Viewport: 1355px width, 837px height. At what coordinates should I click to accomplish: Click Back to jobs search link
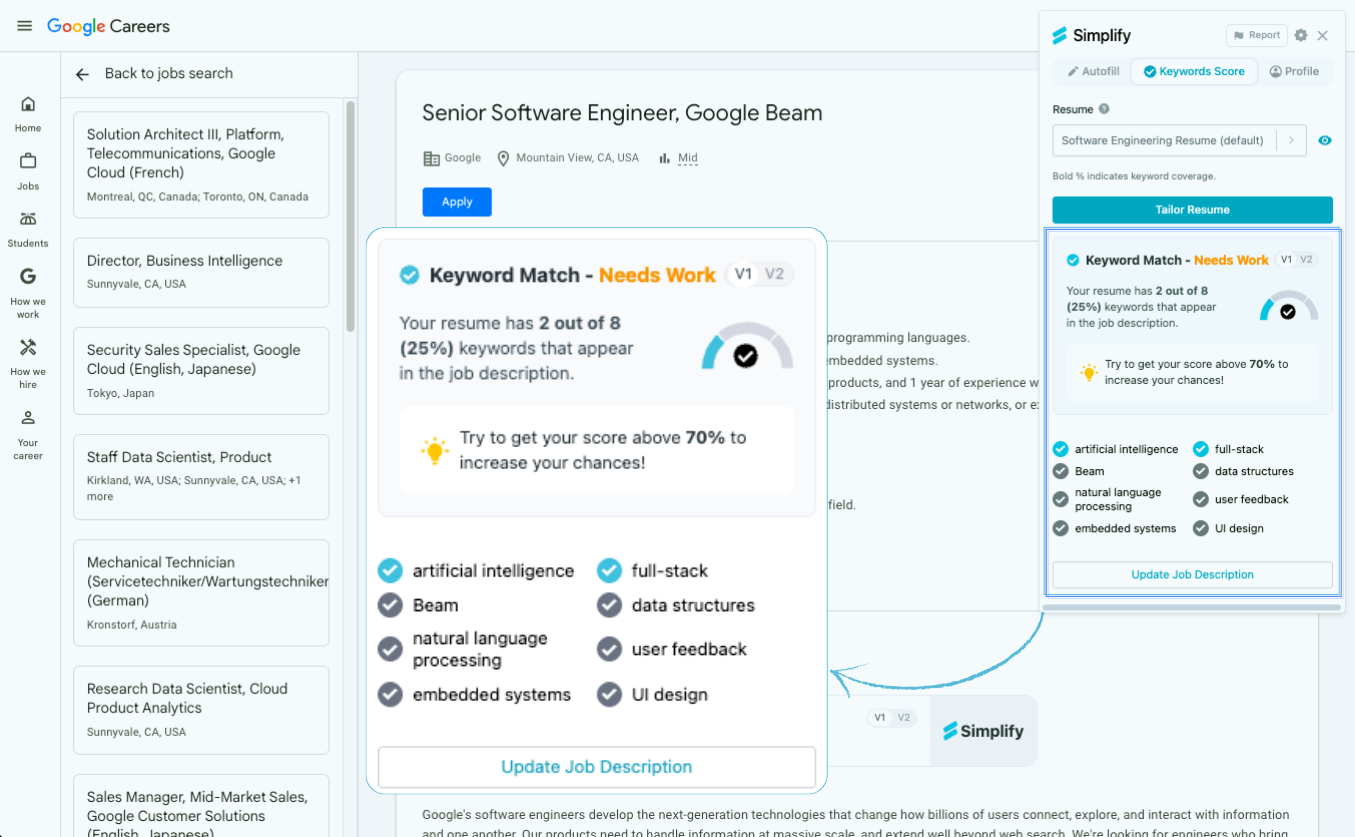[x=169, y=74]
